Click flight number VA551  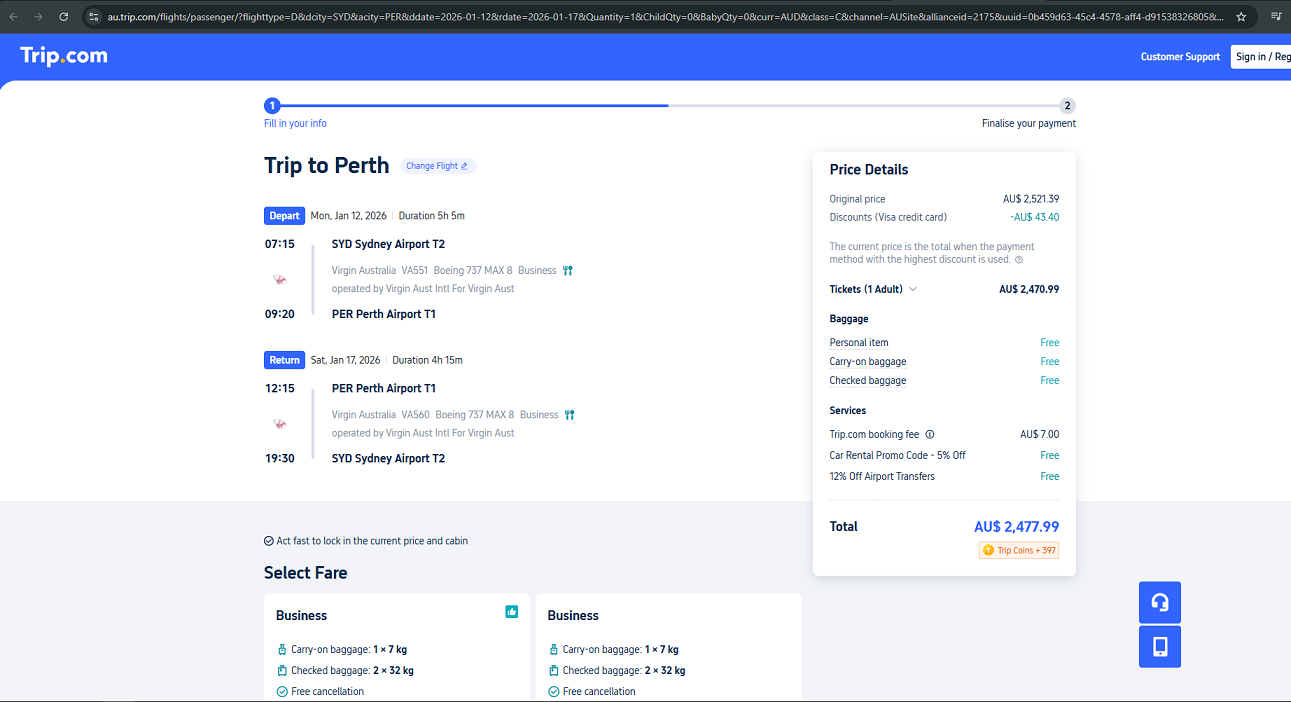click(x=415, y=270)
